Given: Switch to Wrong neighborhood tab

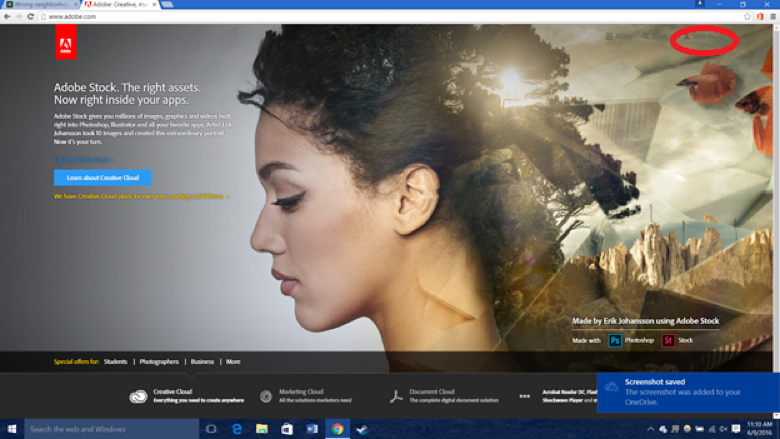Looking at the screenshot, I should pos(41,4).
